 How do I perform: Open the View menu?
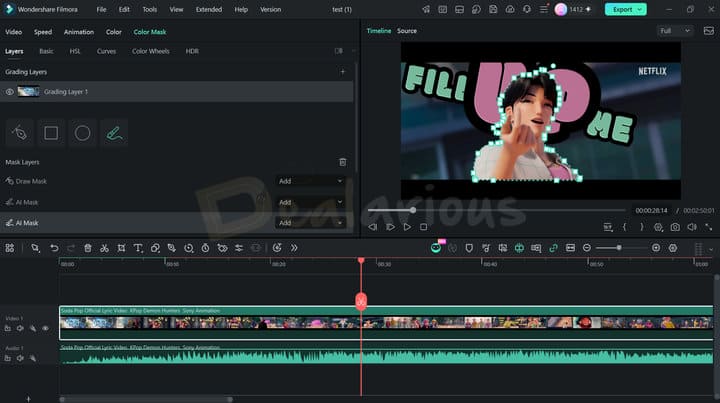(x=176, y=9)
